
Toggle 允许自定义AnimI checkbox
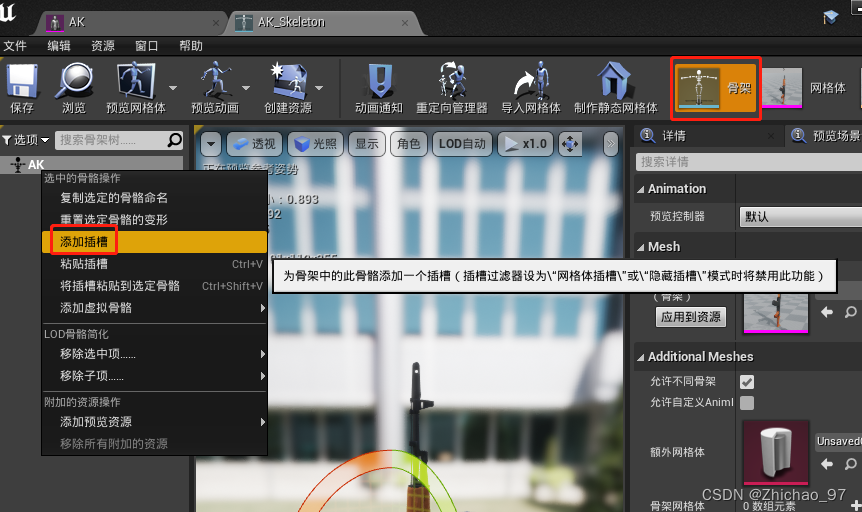tap(747, 403)
